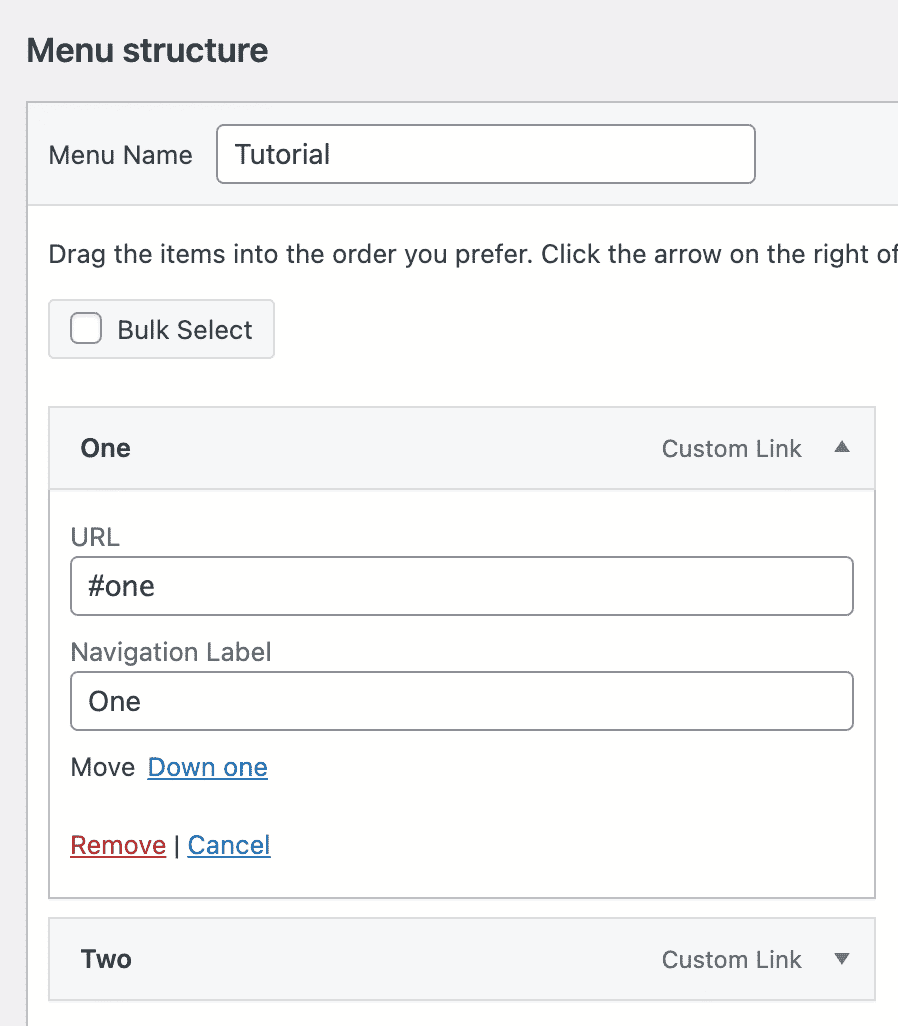
Task: Click the Navigation Label caption text
Action: (171, 652)
